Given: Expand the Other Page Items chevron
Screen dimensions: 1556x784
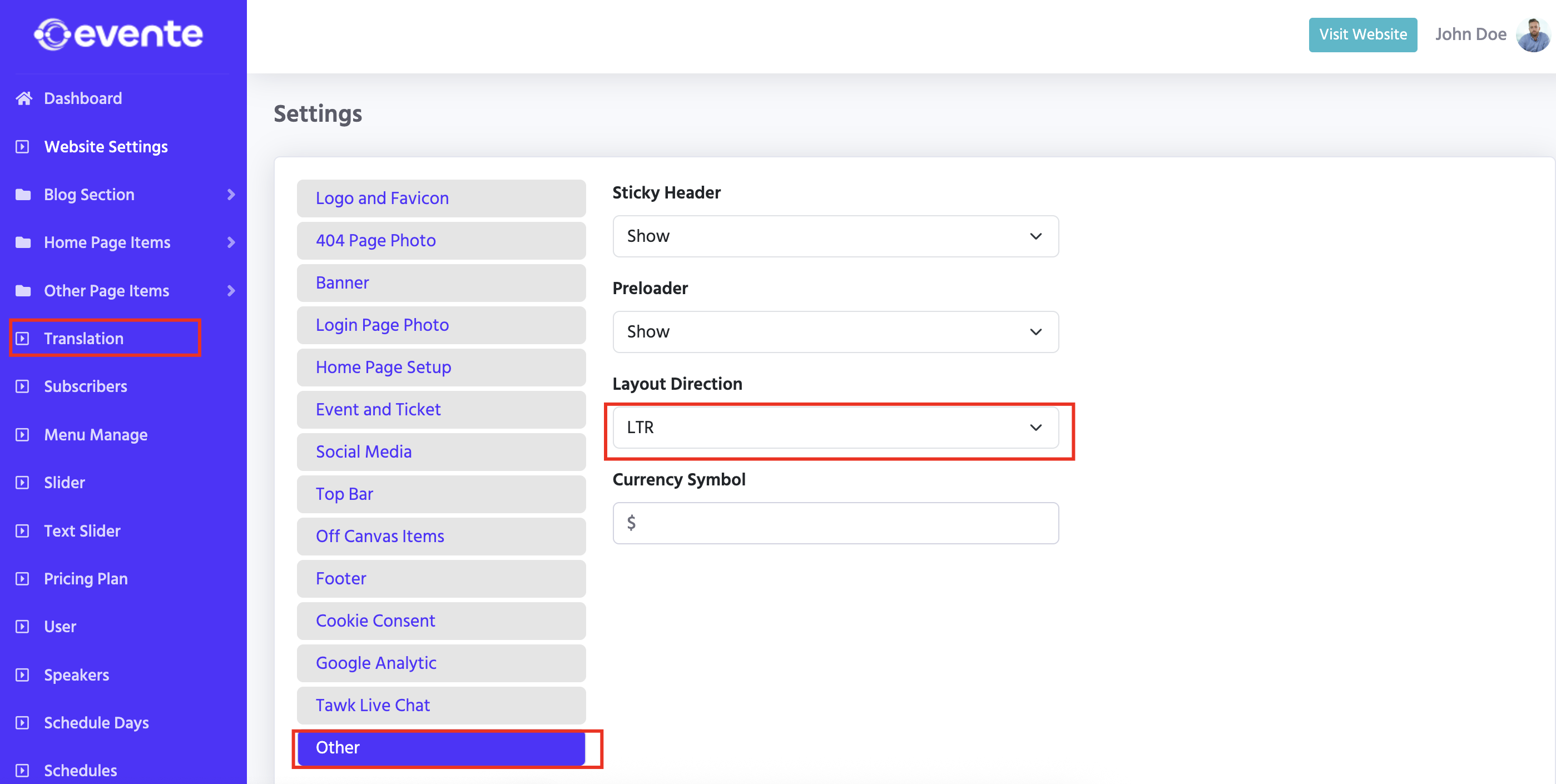Looking at the screenshot, I should (231, 291).
